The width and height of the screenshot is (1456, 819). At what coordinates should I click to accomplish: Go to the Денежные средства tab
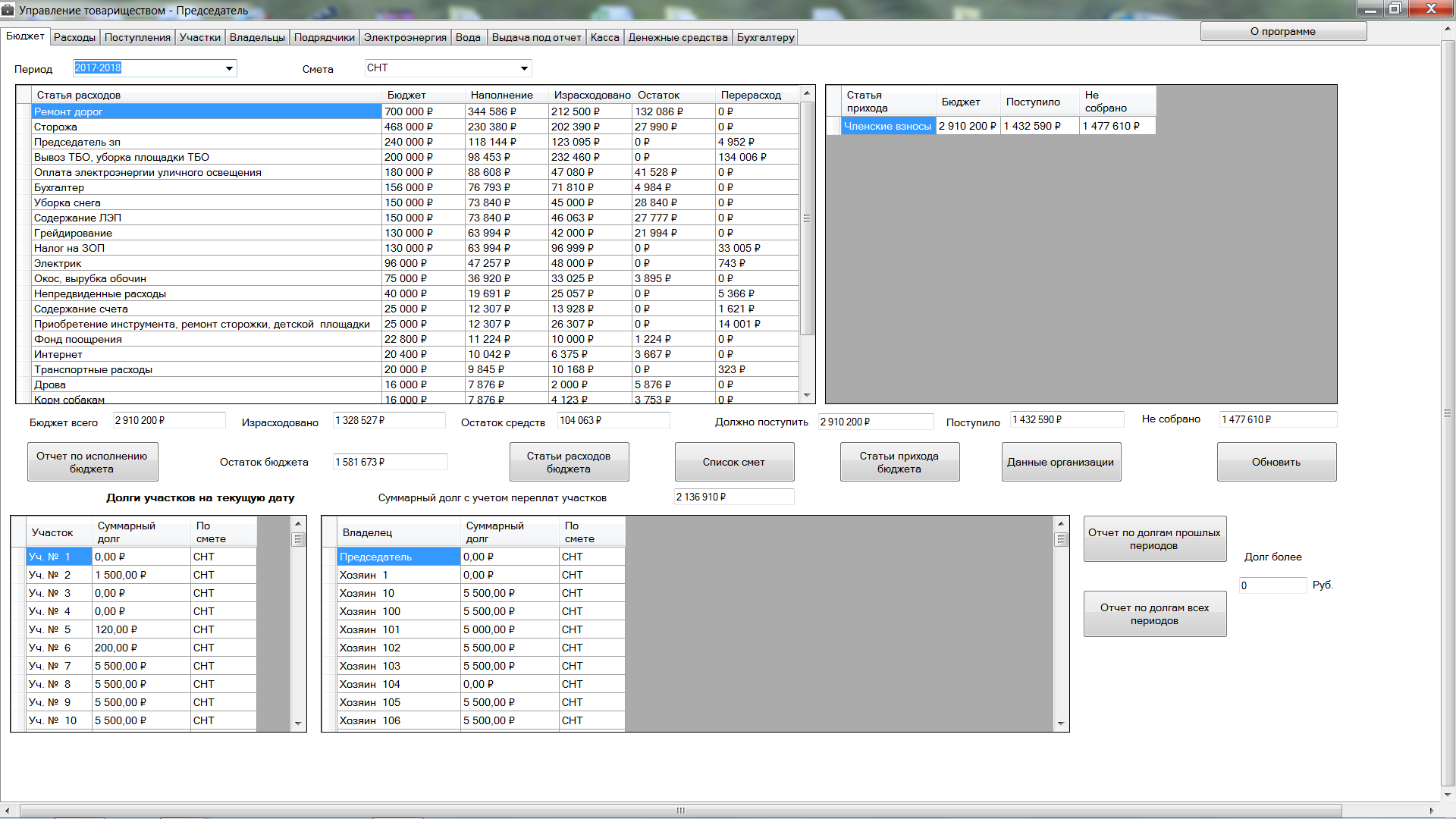(x=677, y=37)
